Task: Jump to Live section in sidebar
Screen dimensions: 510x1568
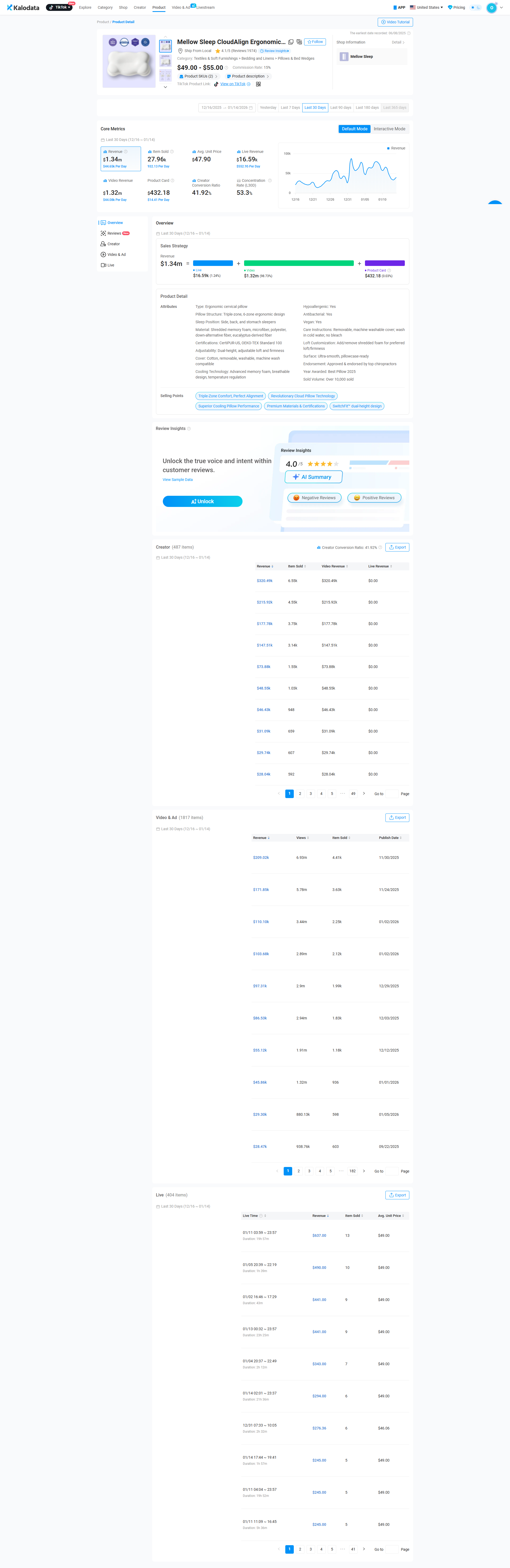Action: [107, 265]
